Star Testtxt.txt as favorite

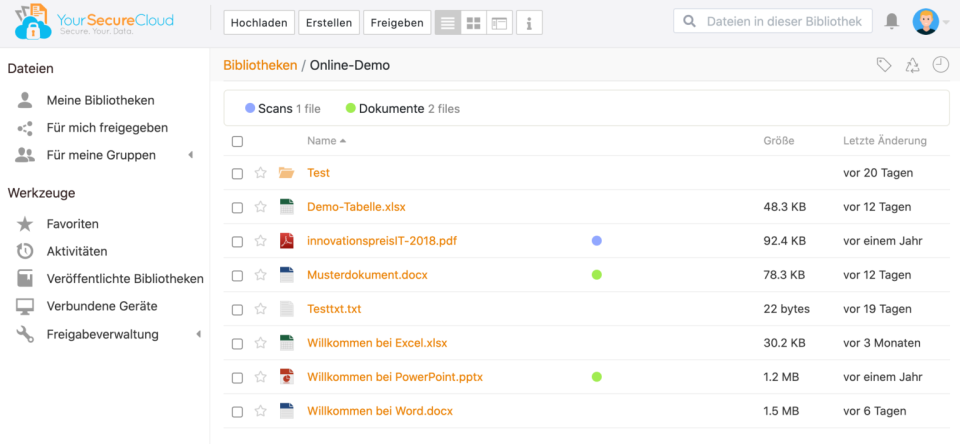click(x=261, y=309)
